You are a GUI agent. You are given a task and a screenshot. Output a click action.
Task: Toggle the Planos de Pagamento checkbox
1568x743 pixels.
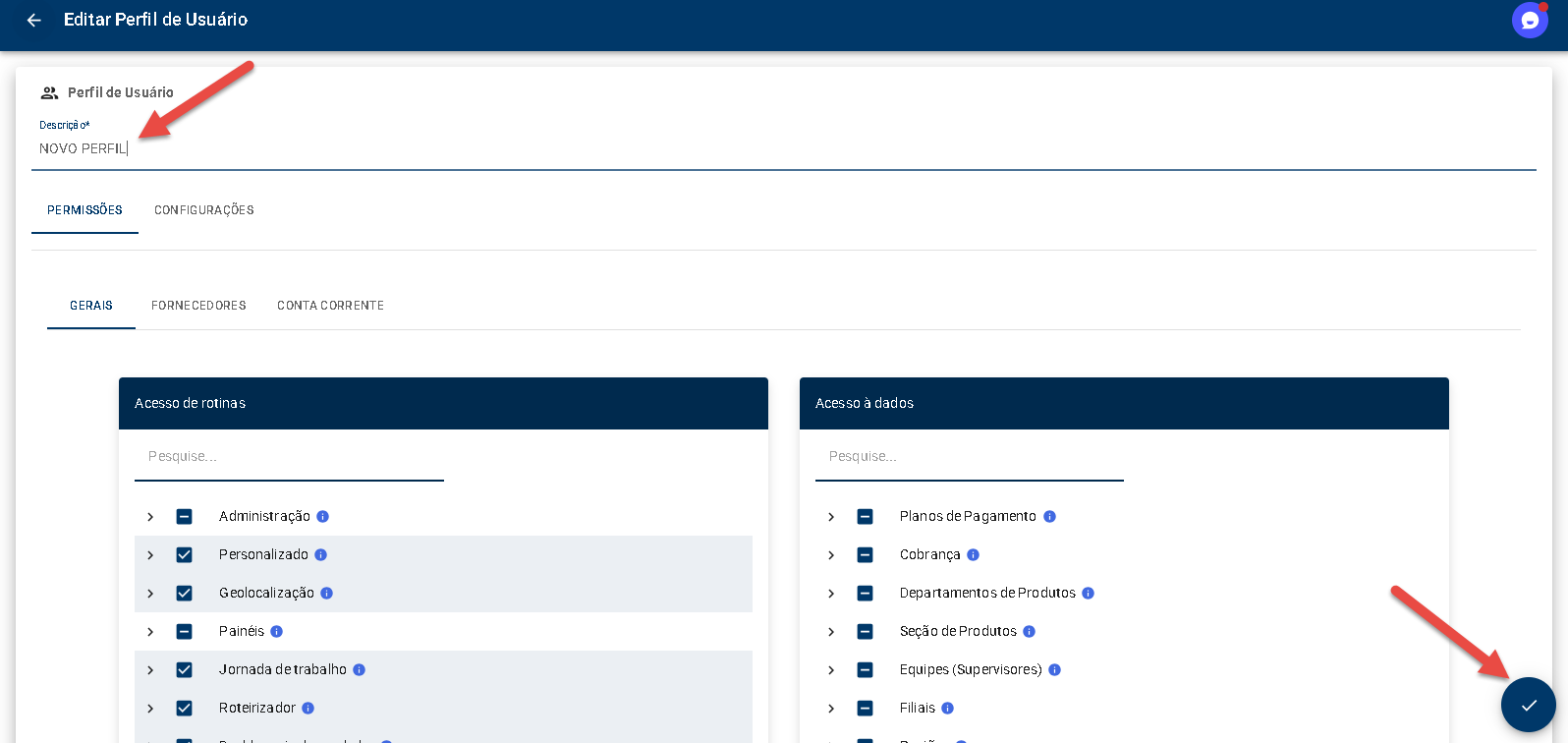point(865,516)
